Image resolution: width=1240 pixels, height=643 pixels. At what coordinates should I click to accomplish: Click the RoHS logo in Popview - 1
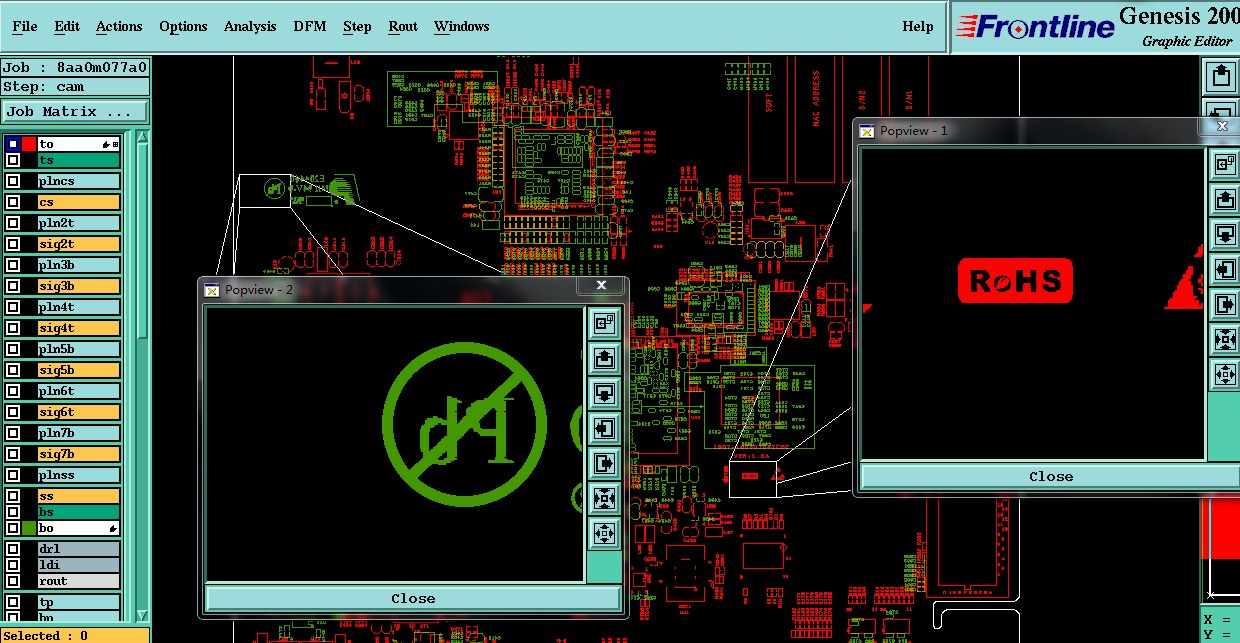1015,281
